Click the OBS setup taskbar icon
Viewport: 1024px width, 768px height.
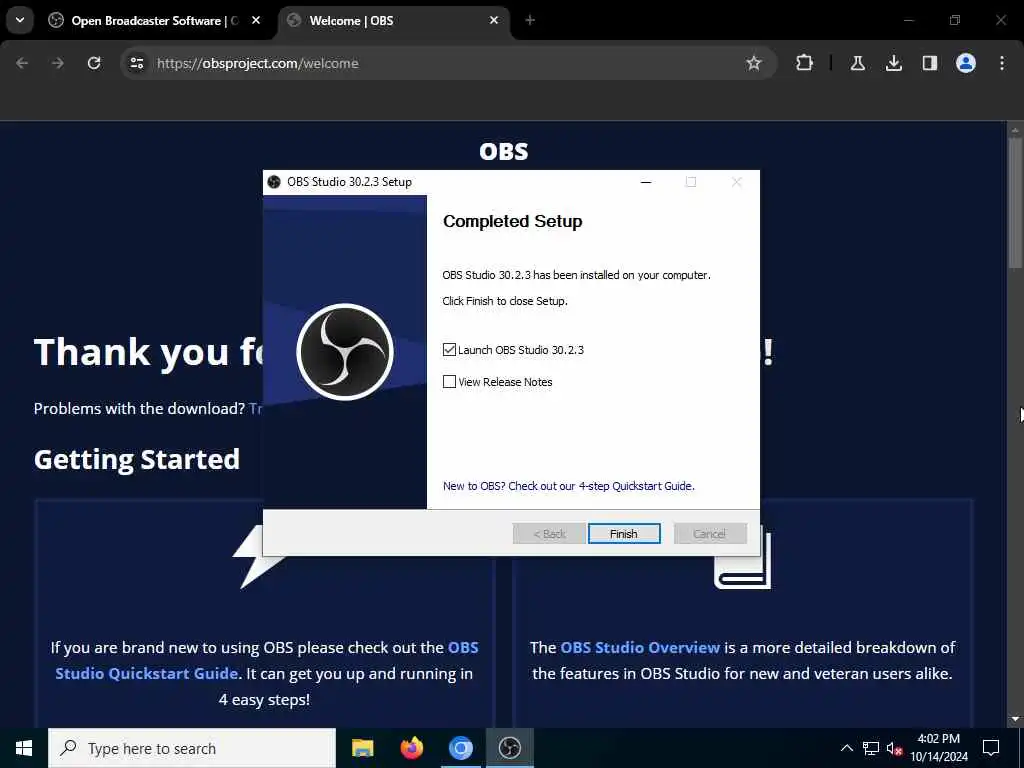click(x=509, y=748)
